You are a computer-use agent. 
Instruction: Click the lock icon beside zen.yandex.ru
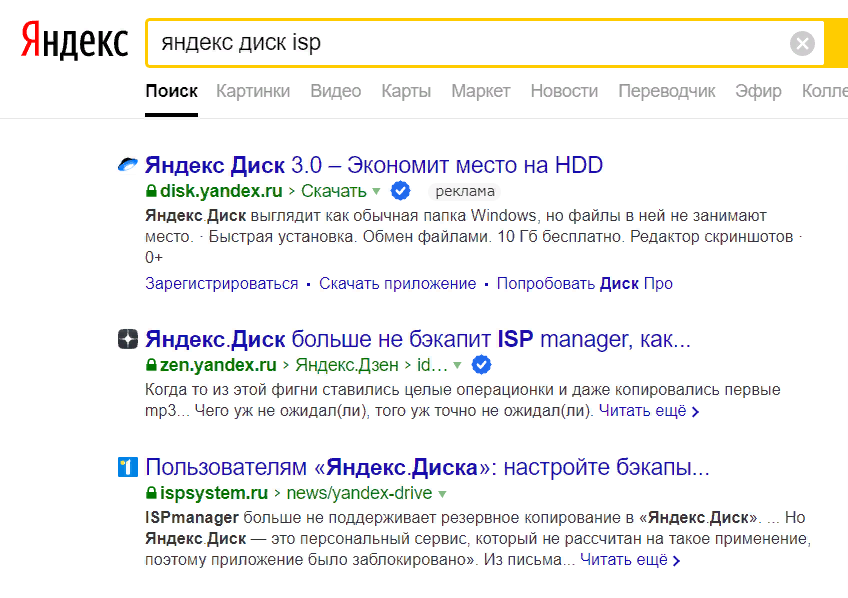[x=151, y=365]
